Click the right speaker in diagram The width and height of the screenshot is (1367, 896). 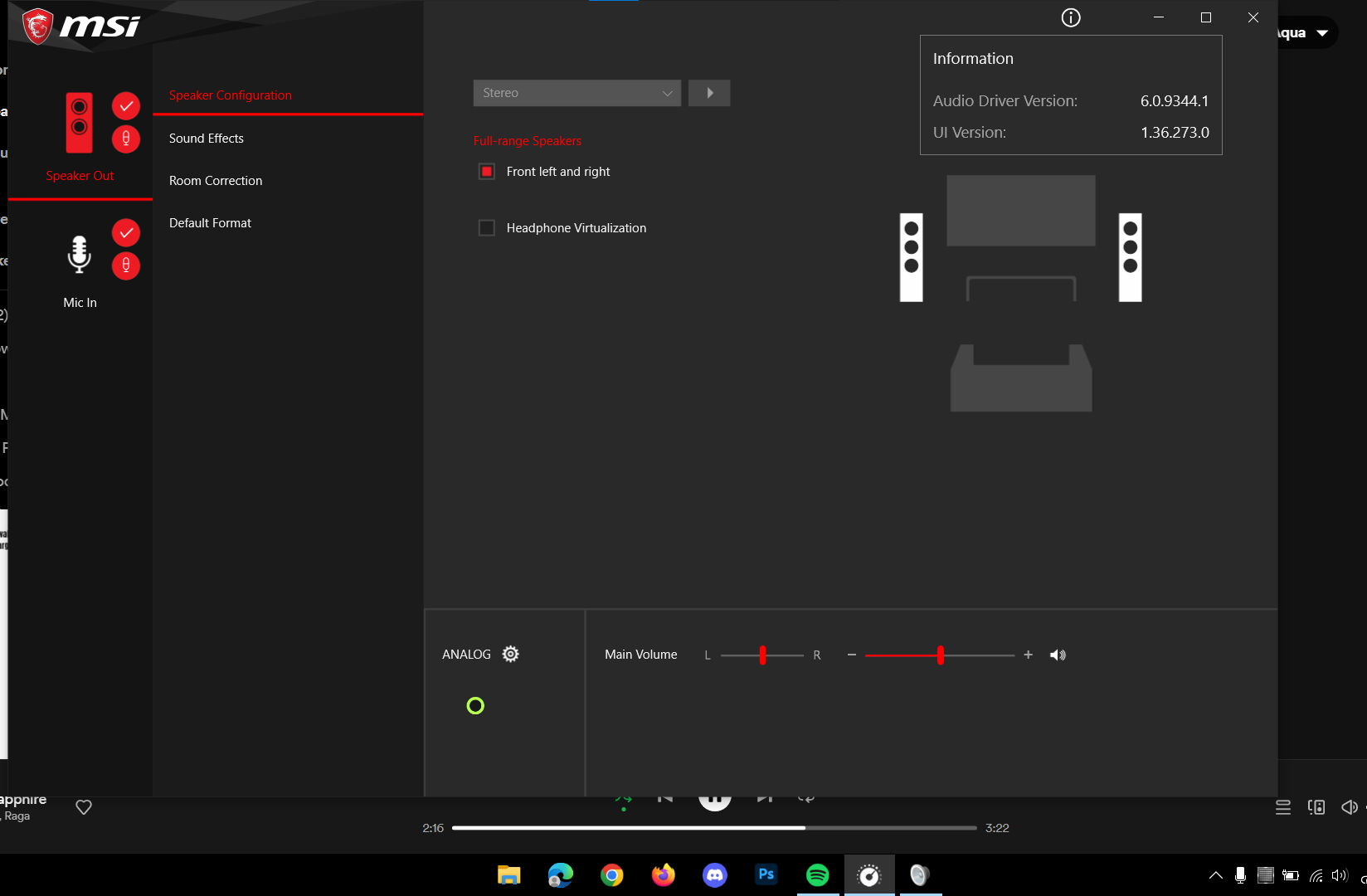pyautogui.click(x=1131, y=257)
